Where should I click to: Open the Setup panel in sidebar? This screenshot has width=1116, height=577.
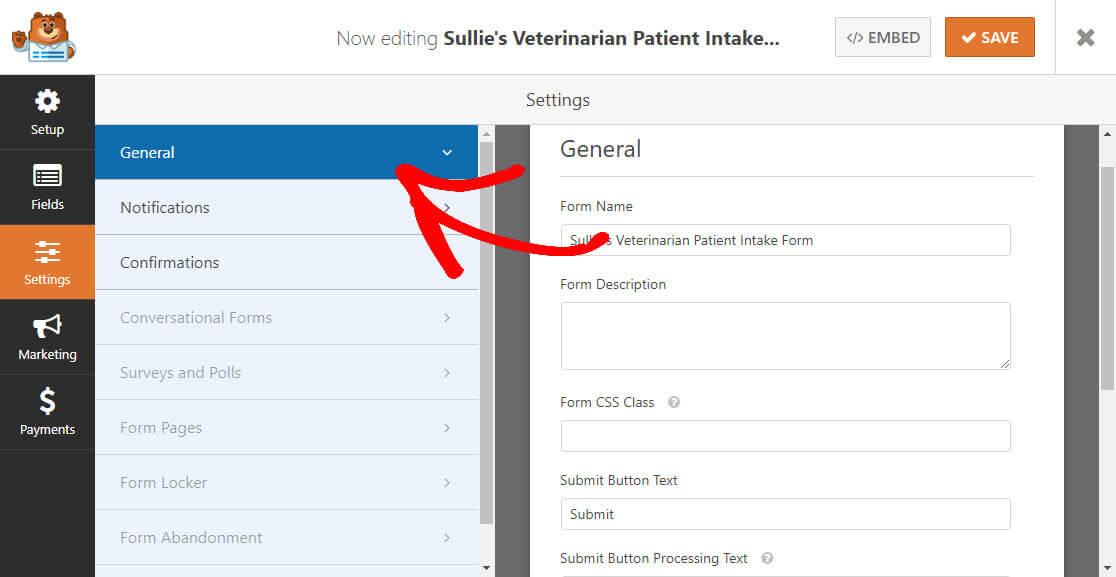(x=47, y=111)
